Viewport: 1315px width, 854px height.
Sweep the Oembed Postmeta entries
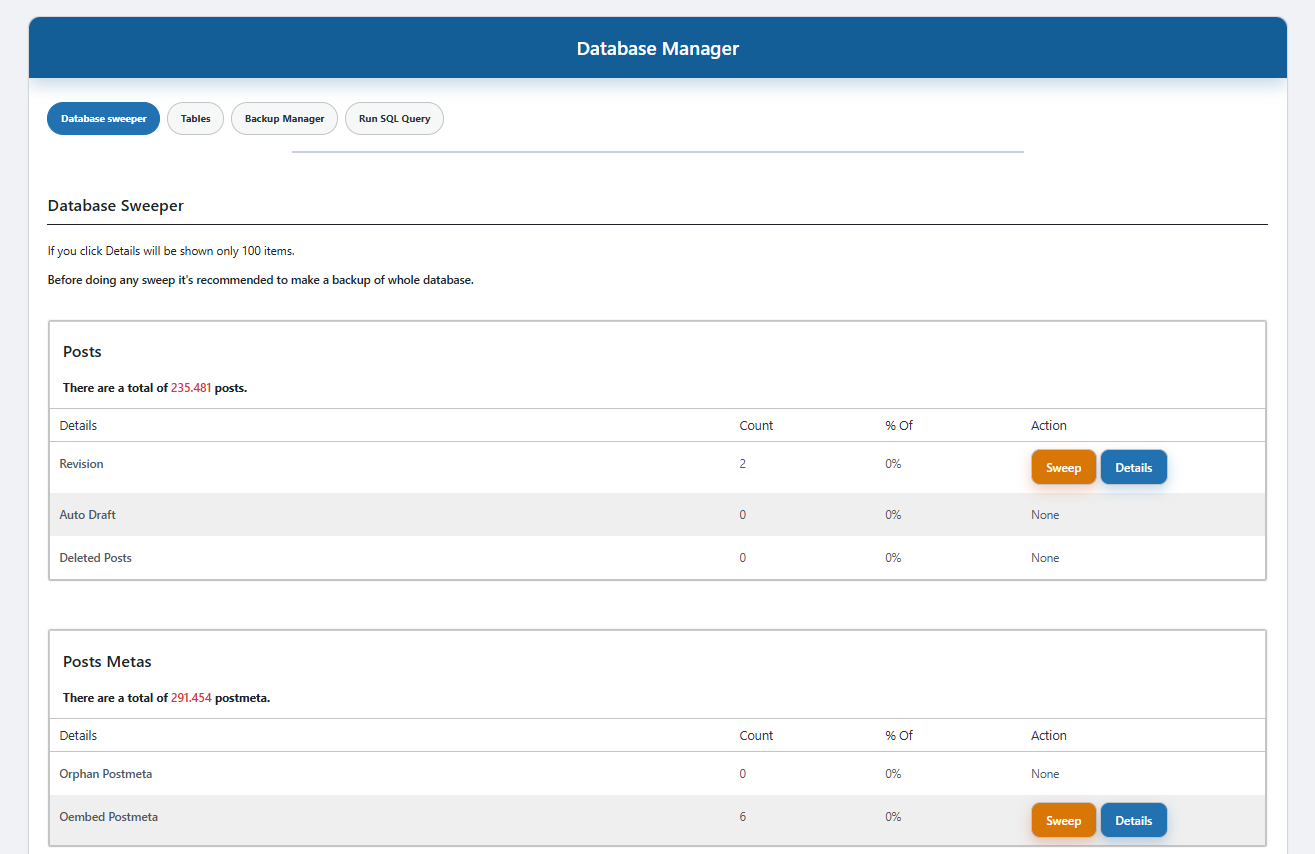pos(1063,820)
